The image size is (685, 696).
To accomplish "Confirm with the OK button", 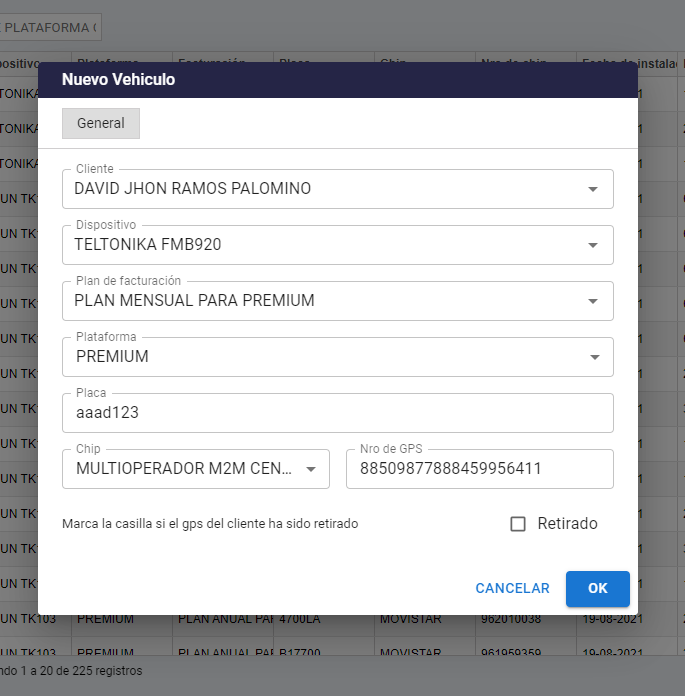I will pyautogui.click(x=597, y=589).
